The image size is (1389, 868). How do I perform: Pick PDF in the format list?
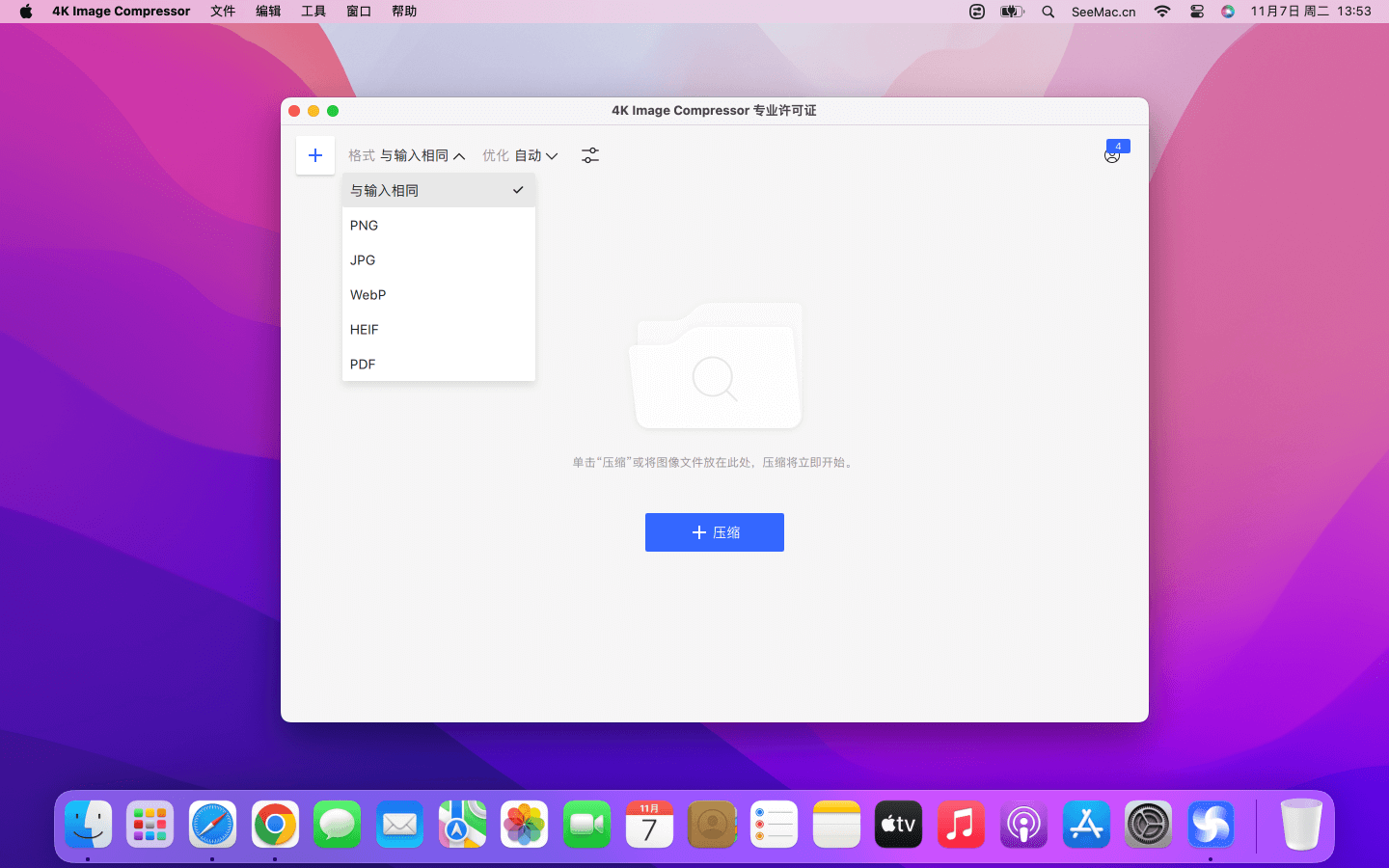point(438,365)
